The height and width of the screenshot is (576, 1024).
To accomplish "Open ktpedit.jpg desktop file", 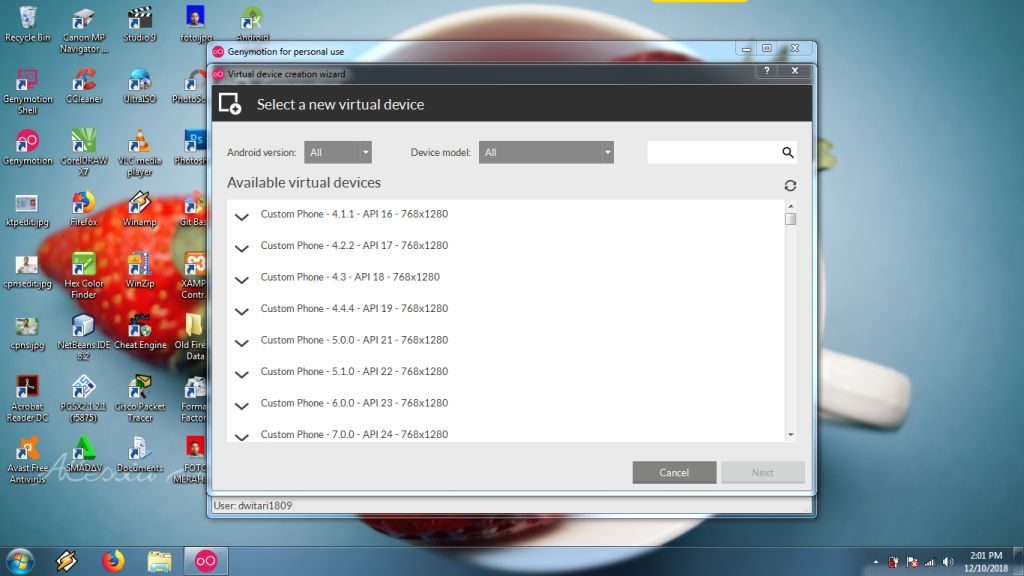I will coord(27,209).
